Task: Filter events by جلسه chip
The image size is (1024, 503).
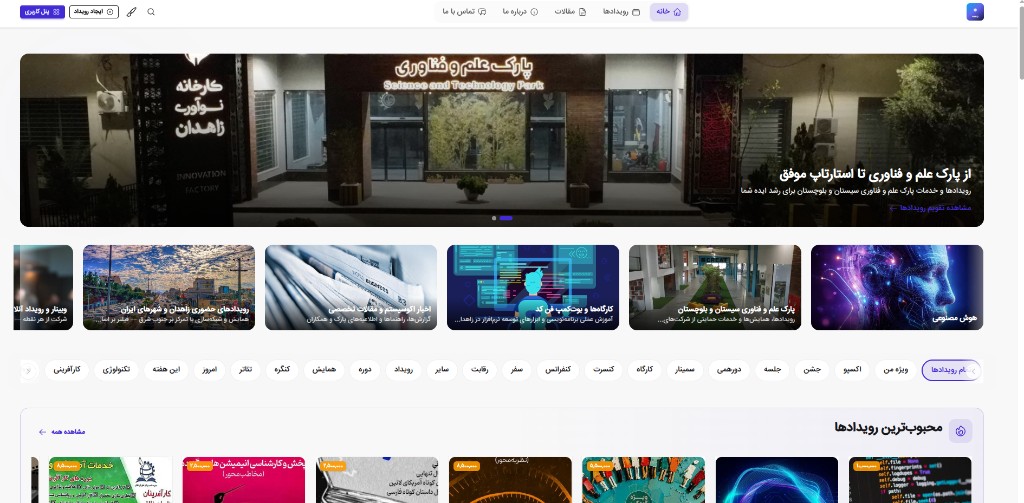Action: [772, 370]
